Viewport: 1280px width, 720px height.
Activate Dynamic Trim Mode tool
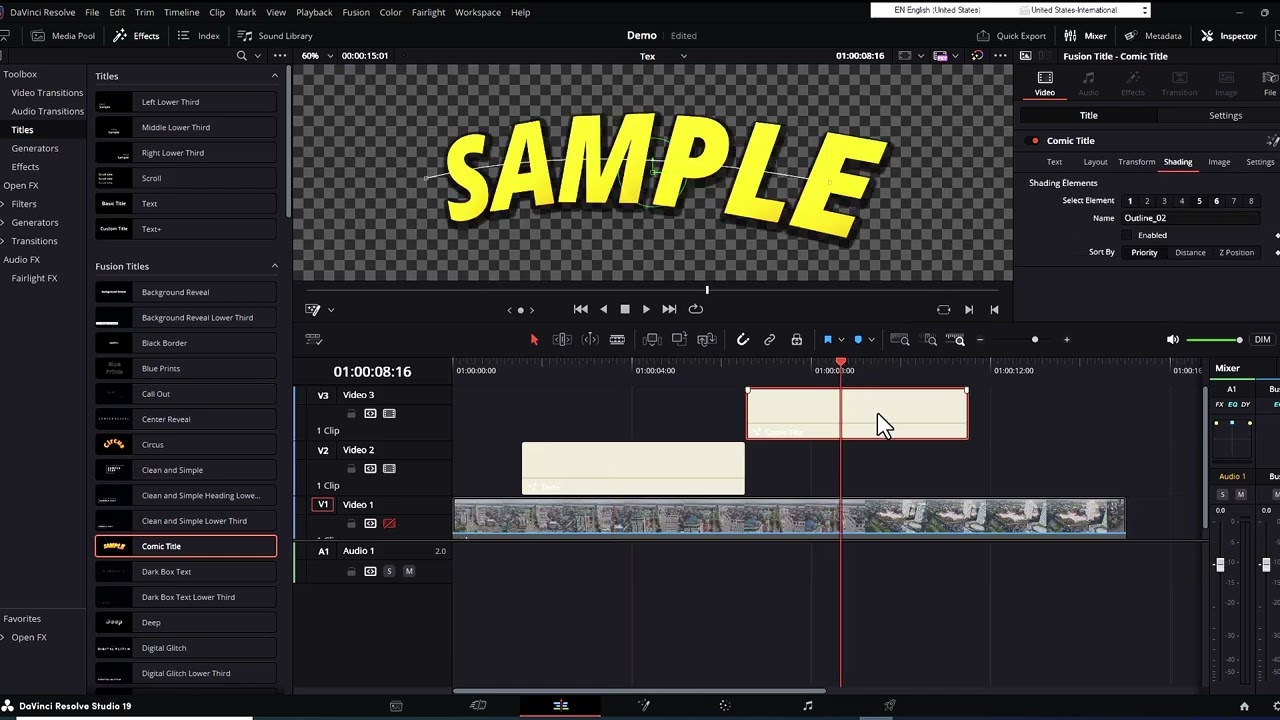point(590,340)
